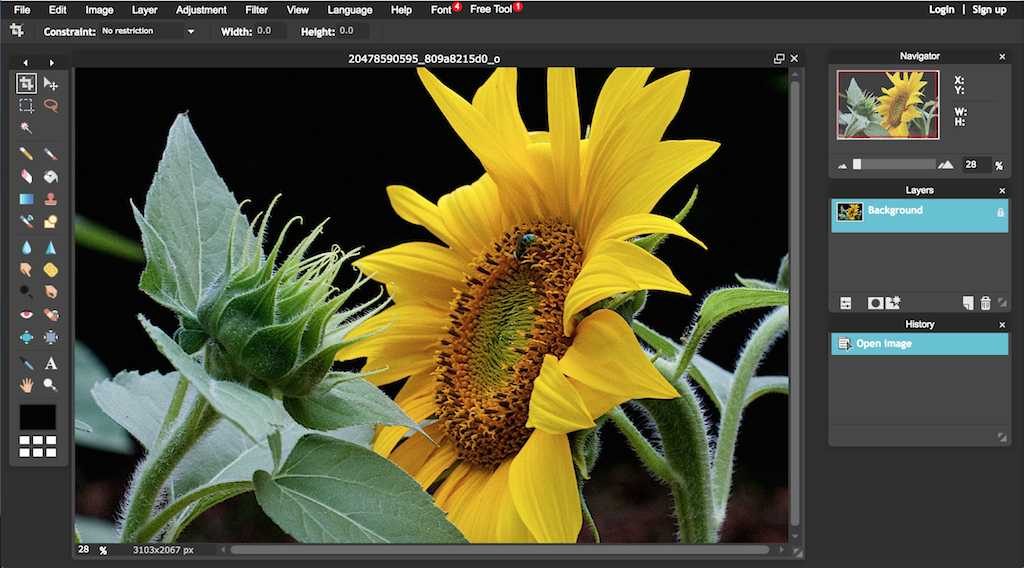Expand the toolbox with the right arrow

coord(51,63)
